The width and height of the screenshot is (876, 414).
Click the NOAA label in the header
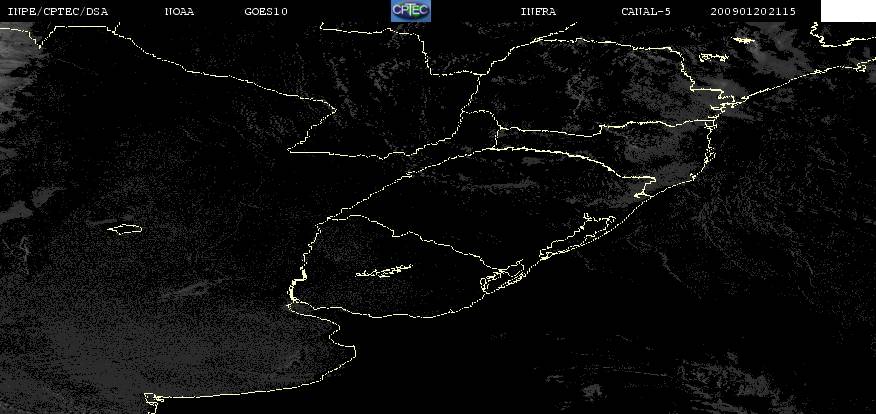coord(179,11)
